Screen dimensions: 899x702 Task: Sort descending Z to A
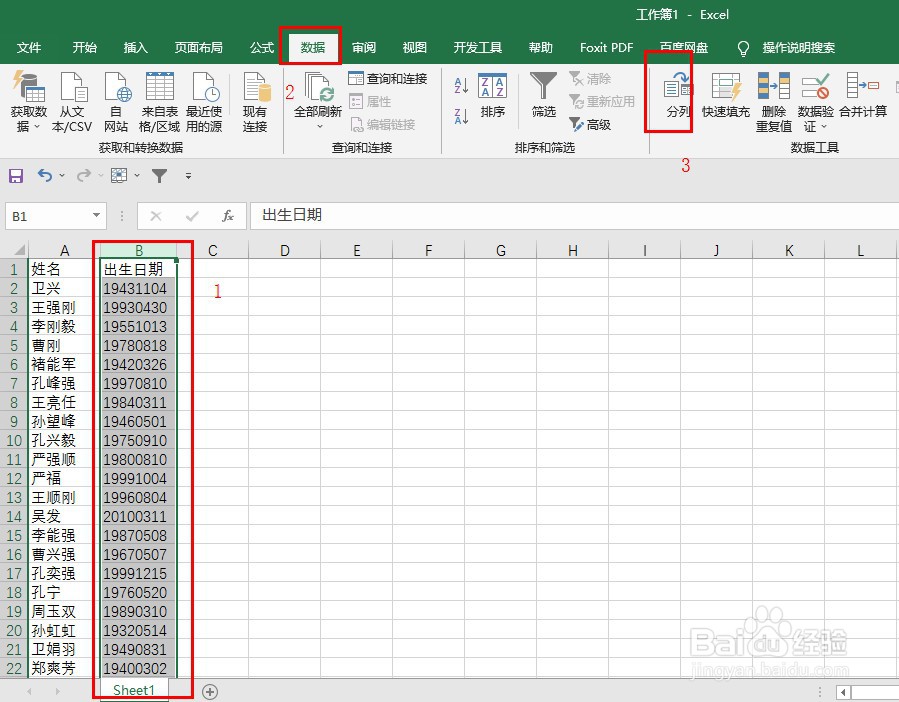tap(462, 116)
